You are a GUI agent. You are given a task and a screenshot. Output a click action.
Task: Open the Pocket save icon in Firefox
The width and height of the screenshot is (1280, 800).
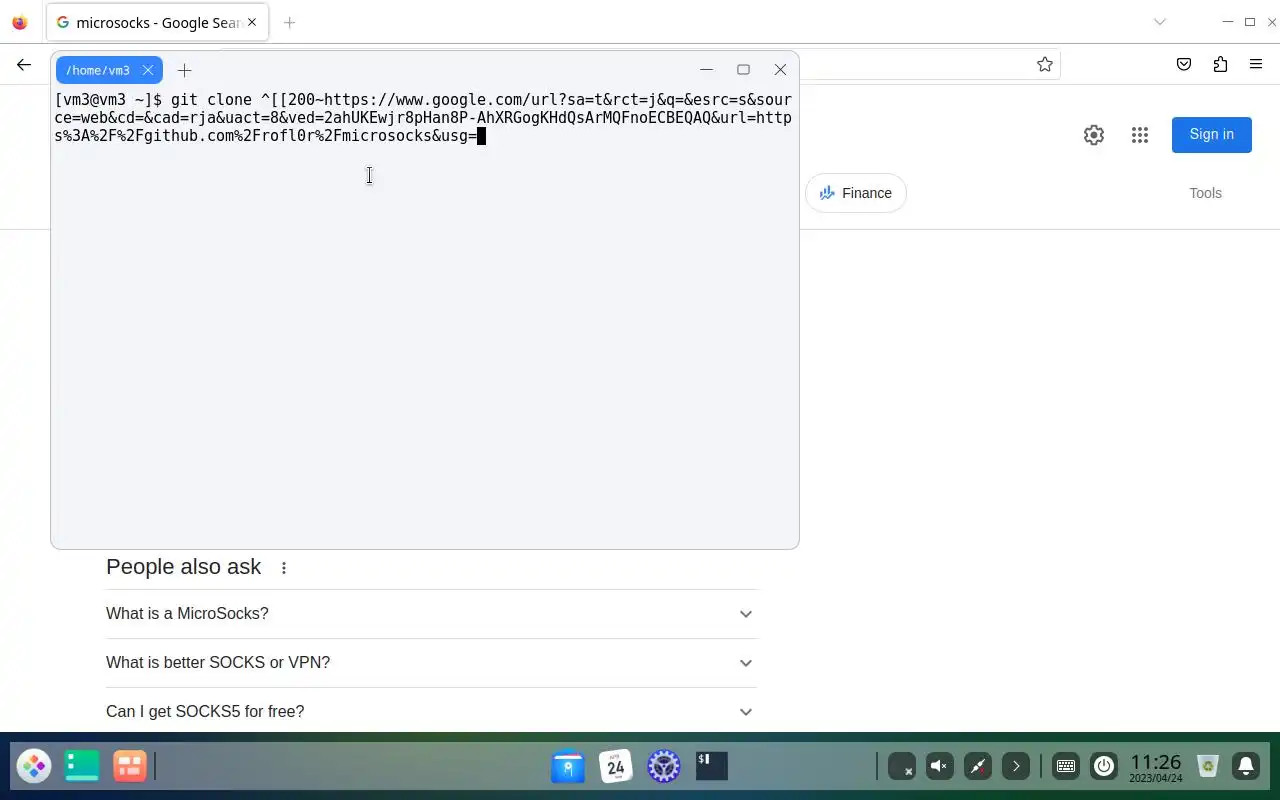coord(1184,64)
